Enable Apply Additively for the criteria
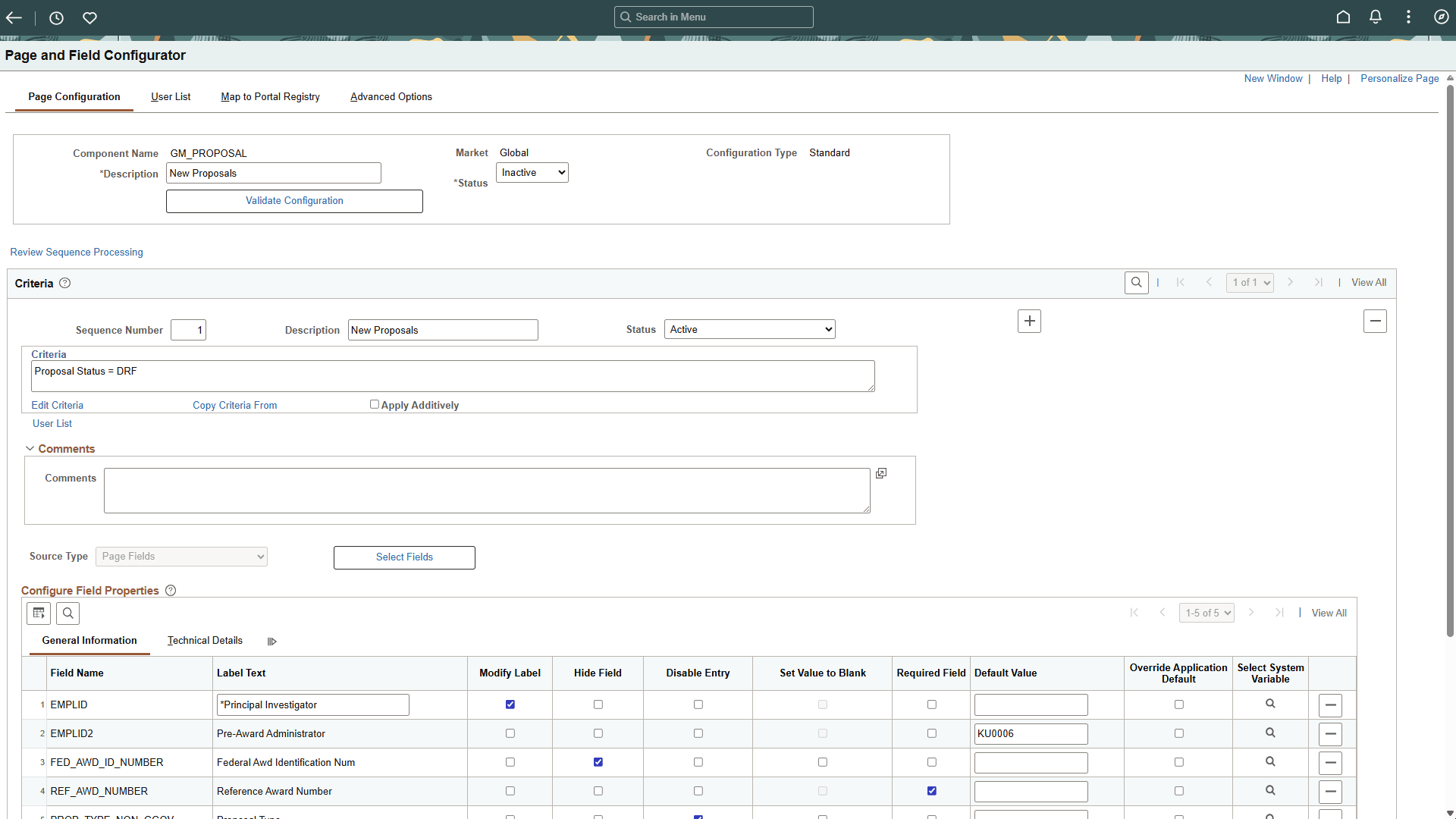Image resolution: width=1456 pixels, height=819 pixels. coord(374,404)
